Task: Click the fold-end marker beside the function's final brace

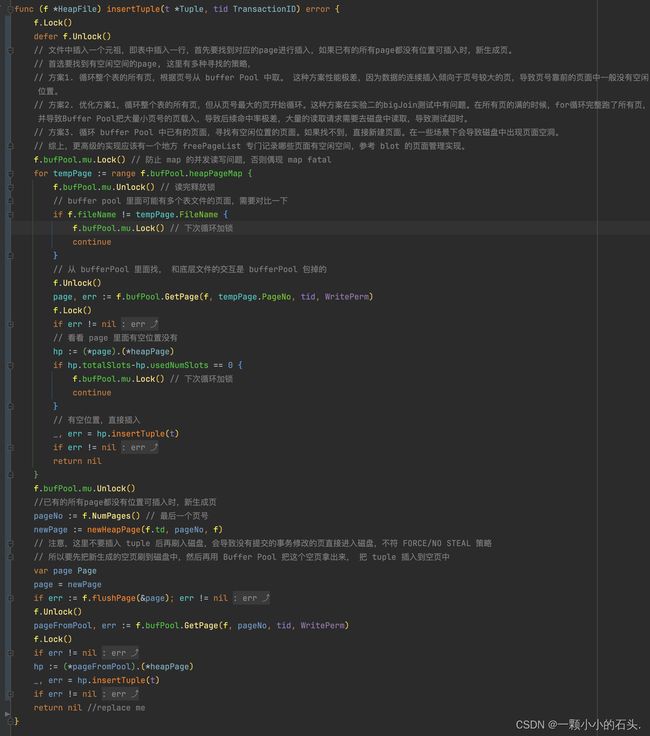Action: 10,721
